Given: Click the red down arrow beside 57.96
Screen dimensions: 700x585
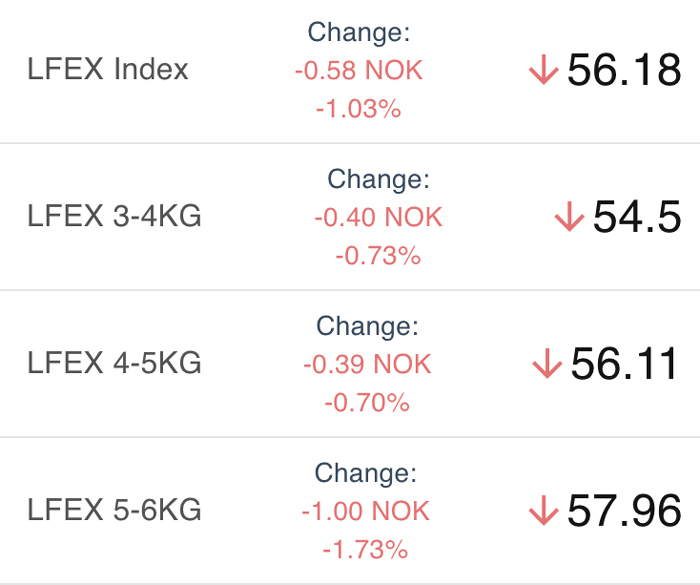Looking at the screenshot, I should (544, 510).
